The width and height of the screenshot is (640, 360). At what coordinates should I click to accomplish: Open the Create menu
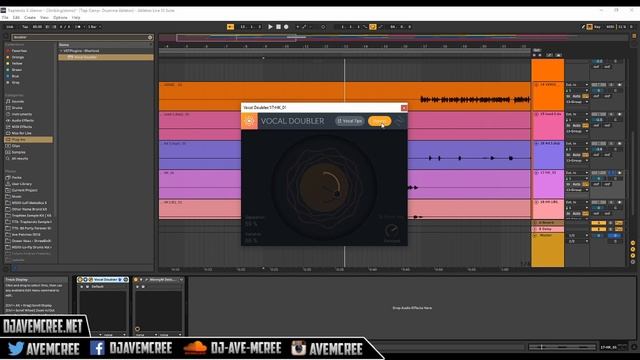point(30,18)
